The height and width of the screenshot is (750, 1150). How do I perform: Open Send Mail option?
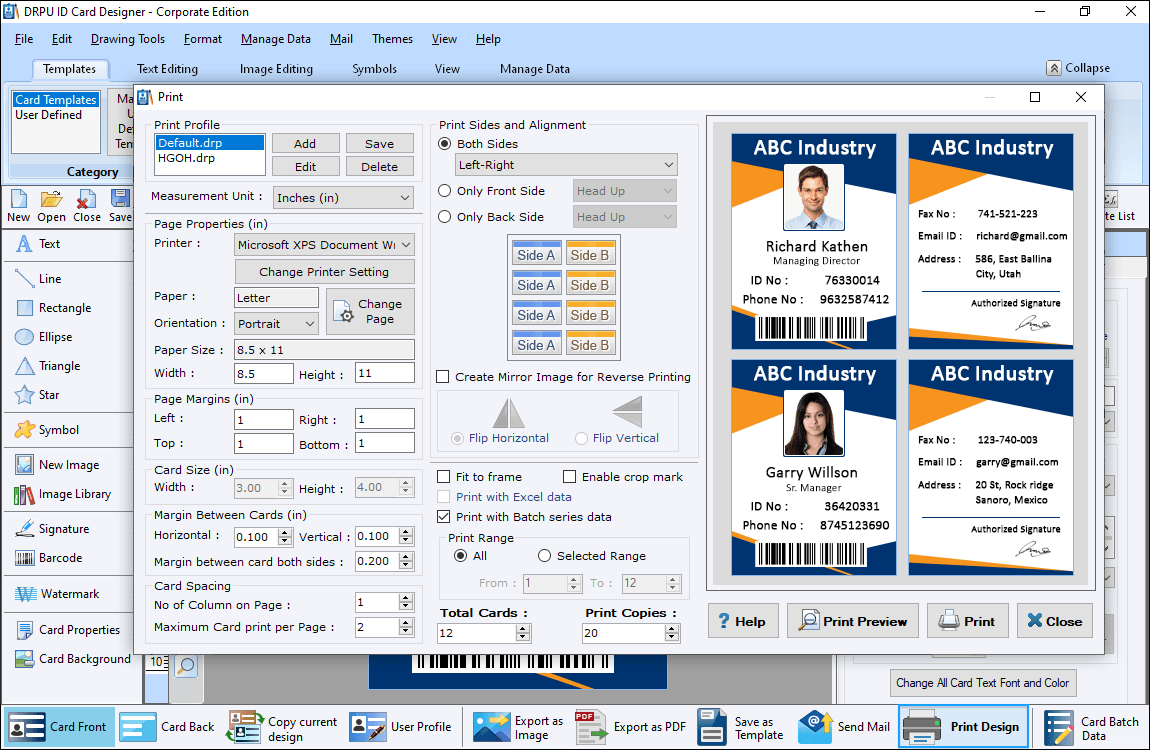pos(844,727)
